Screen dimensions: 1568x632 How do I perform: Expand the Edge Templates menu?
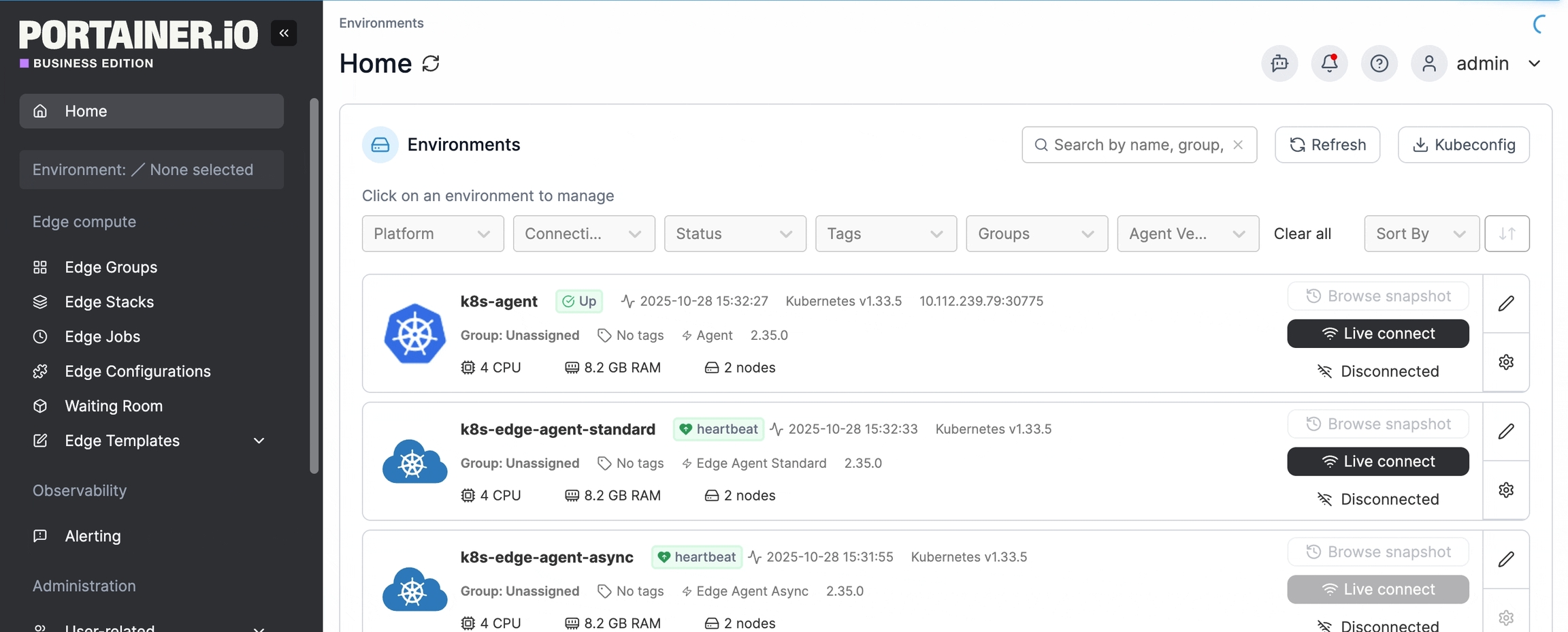click(259, 441)
